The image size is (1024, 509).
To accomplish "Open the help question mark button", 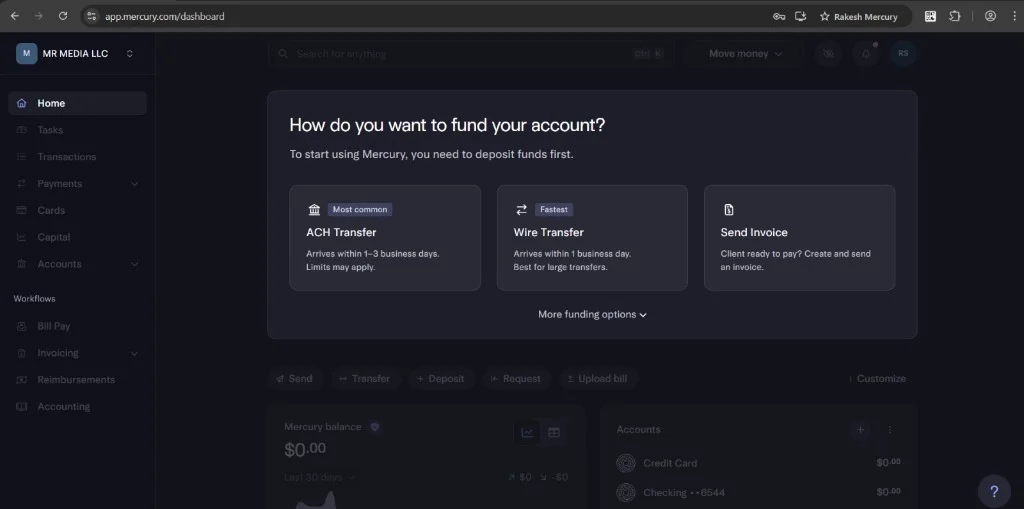I will click(994, 491).
